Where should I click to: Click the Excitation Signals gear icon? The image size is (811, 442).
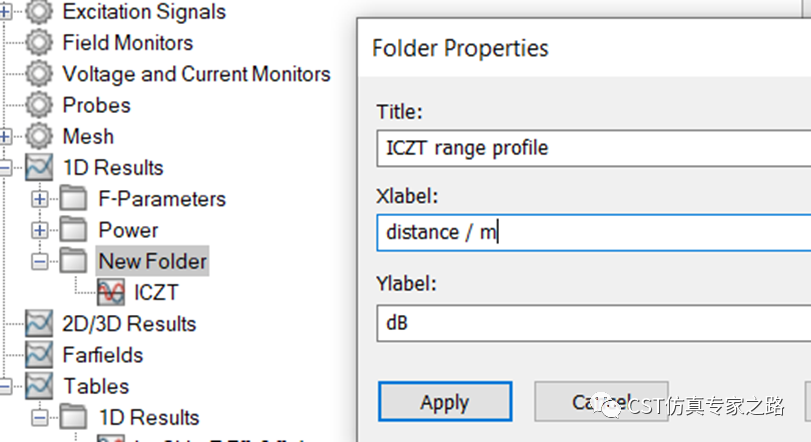click(39, 11)
